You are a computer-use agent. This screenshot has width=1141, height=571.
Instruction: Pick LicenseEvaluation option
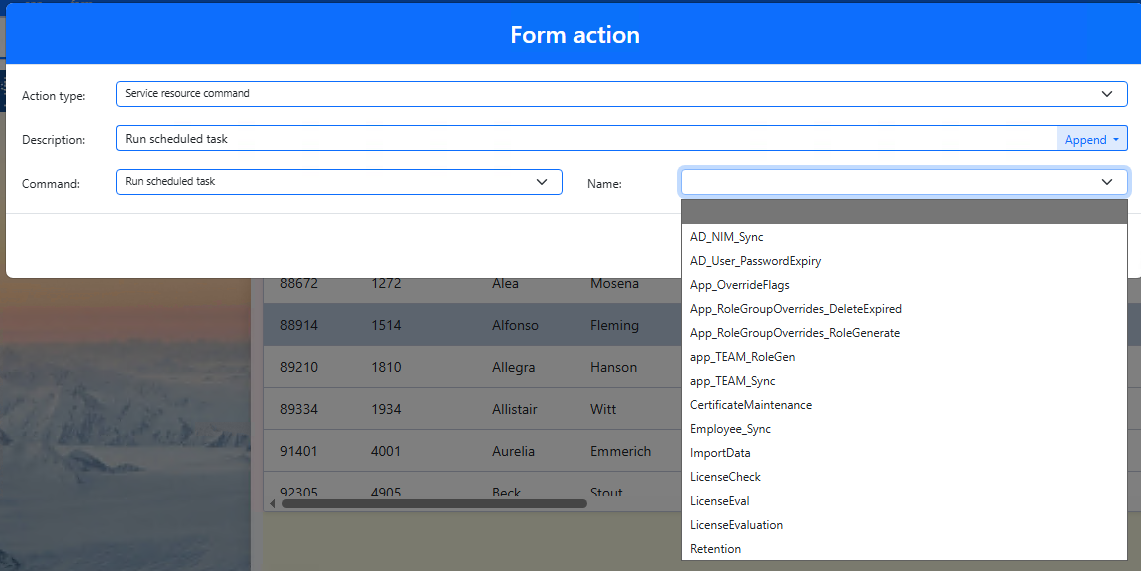(904, 524)
